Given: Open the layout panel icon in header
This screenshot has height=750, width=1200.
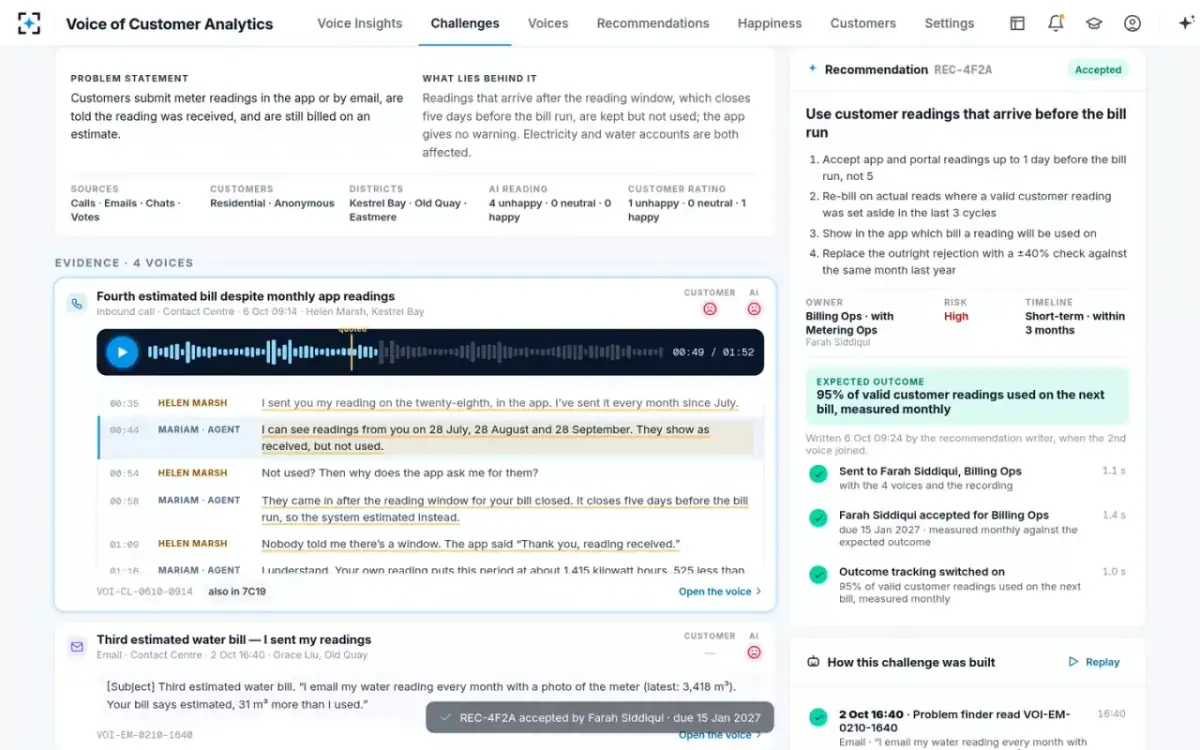Looking at the screenshot, I should tap(1017, 23).
